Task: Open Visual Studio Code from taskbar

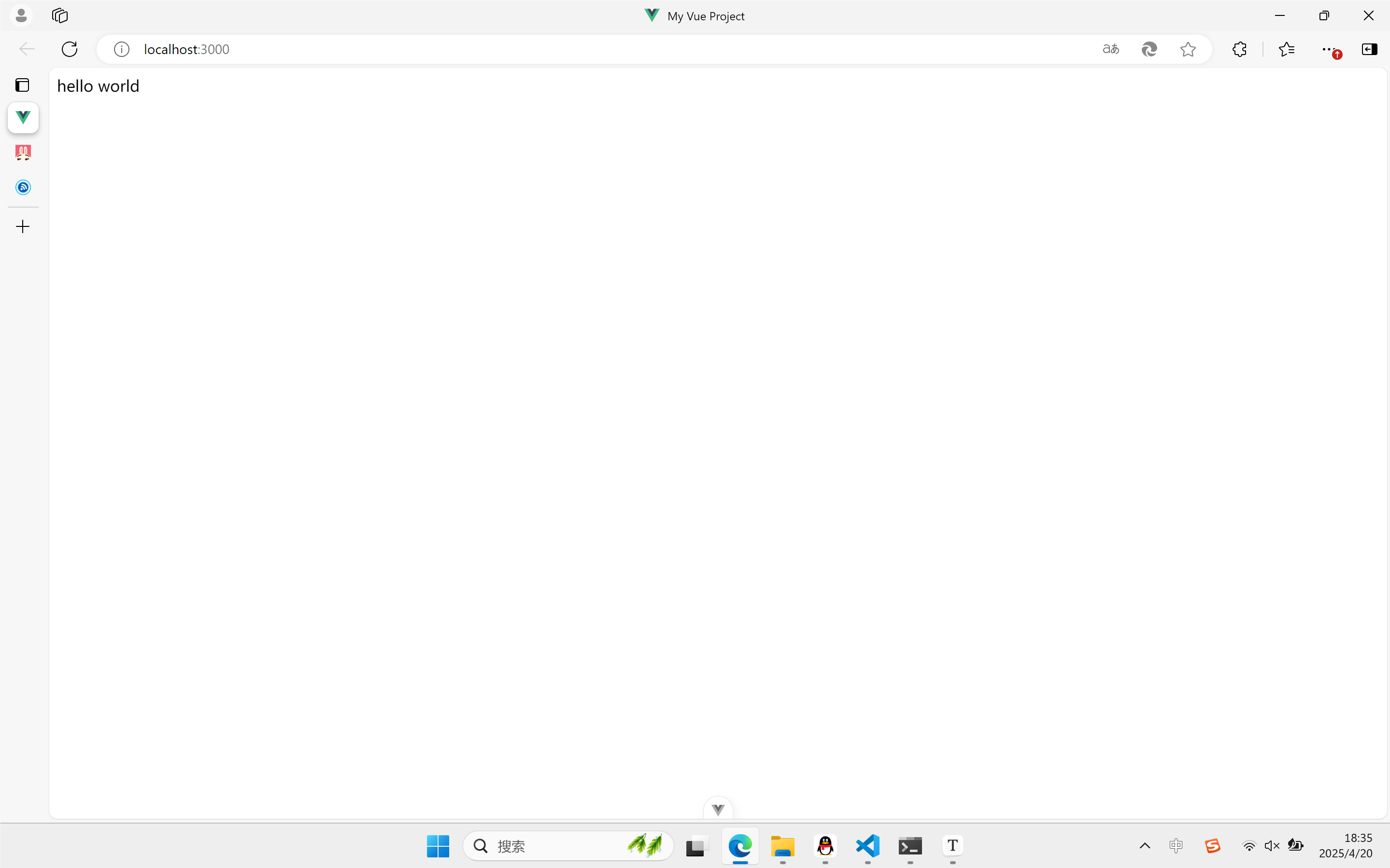Action: [x=867, y=846]
